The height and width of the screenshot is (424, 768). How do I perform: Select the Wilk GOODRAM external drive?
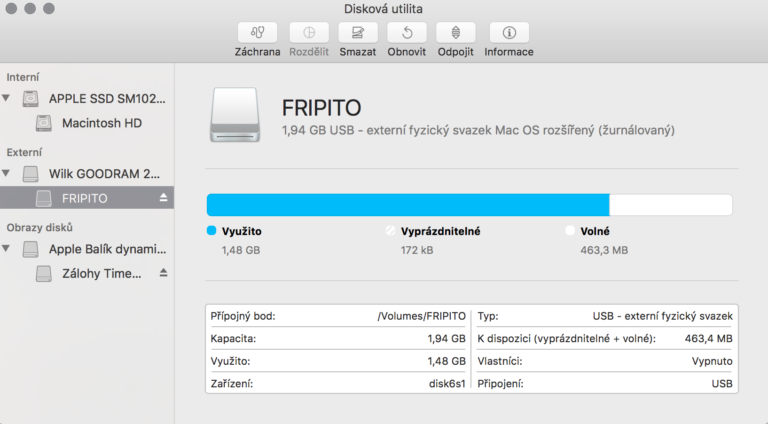(x=105, y=173)
